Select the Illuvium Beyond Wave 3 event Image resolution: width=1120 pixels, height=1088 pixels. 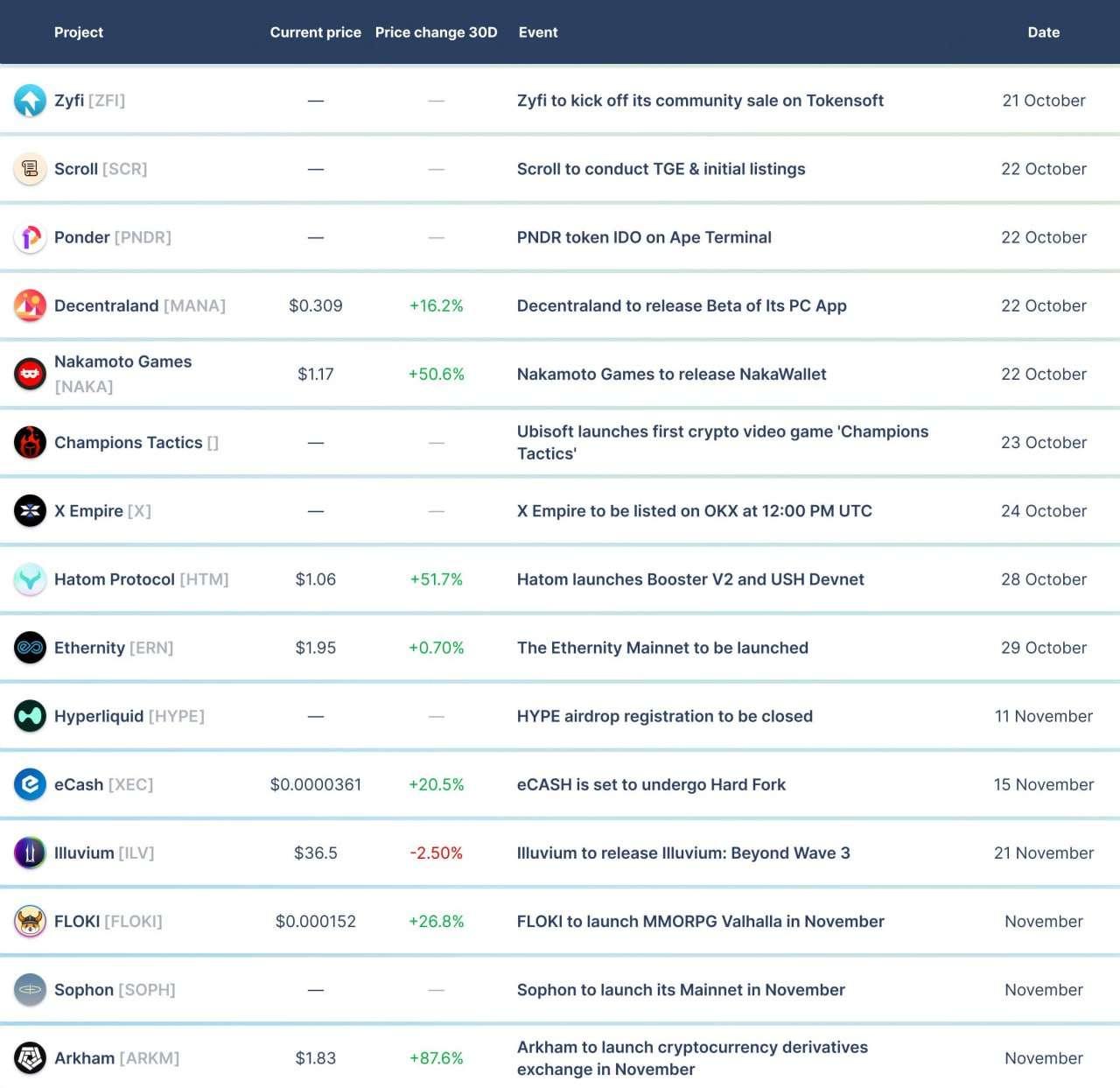[x=683, y=853]
